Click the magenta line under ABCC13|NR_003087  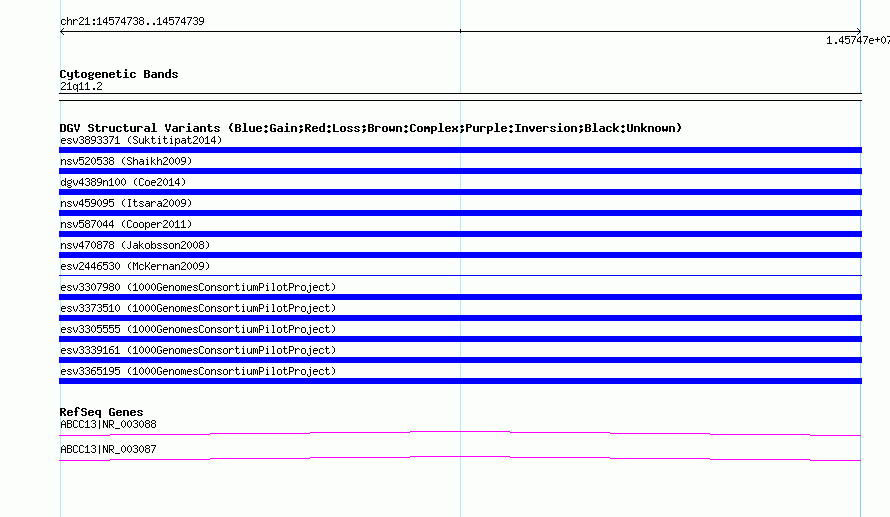click(x=460, y=458)
